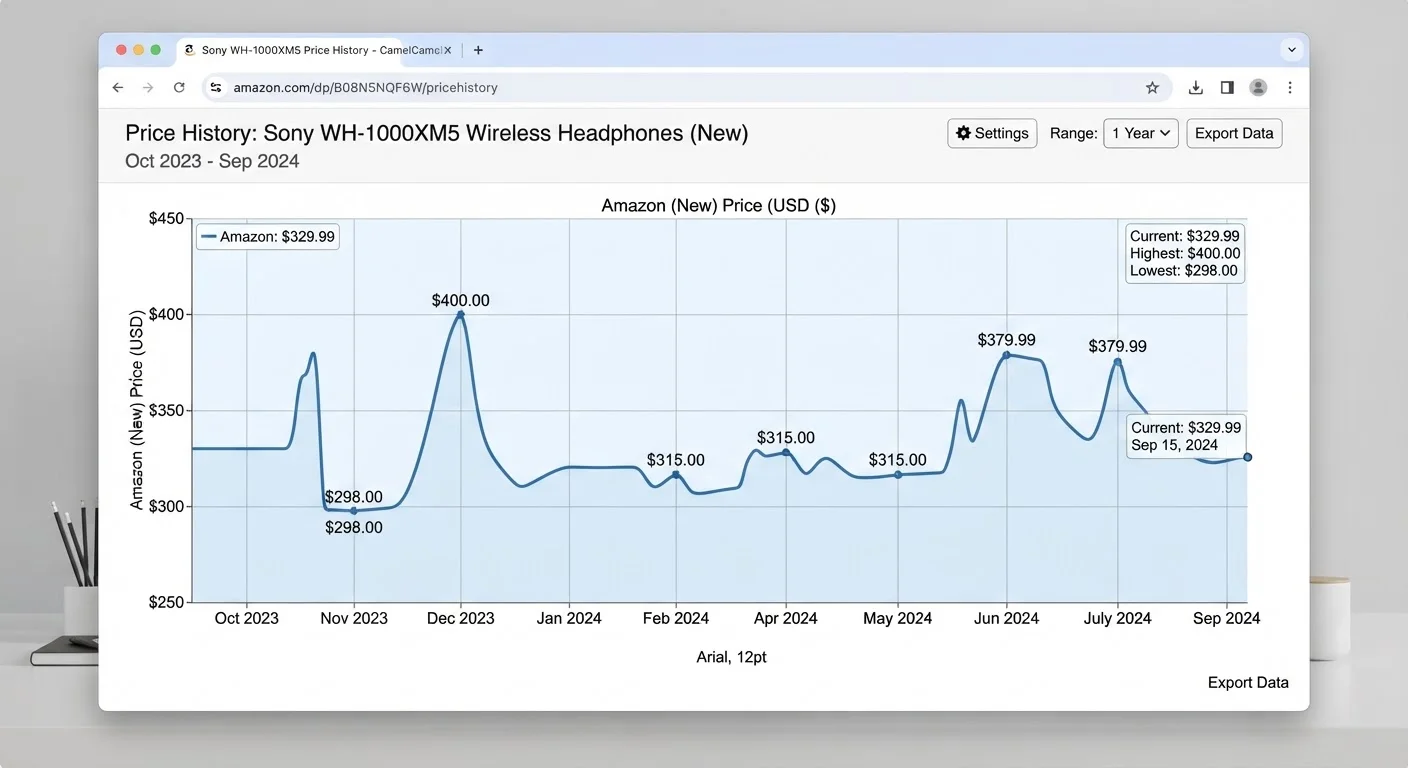The image size is (1408, 768).
Task: Bookmark this page with the star icon
Action: (1152, 88)
